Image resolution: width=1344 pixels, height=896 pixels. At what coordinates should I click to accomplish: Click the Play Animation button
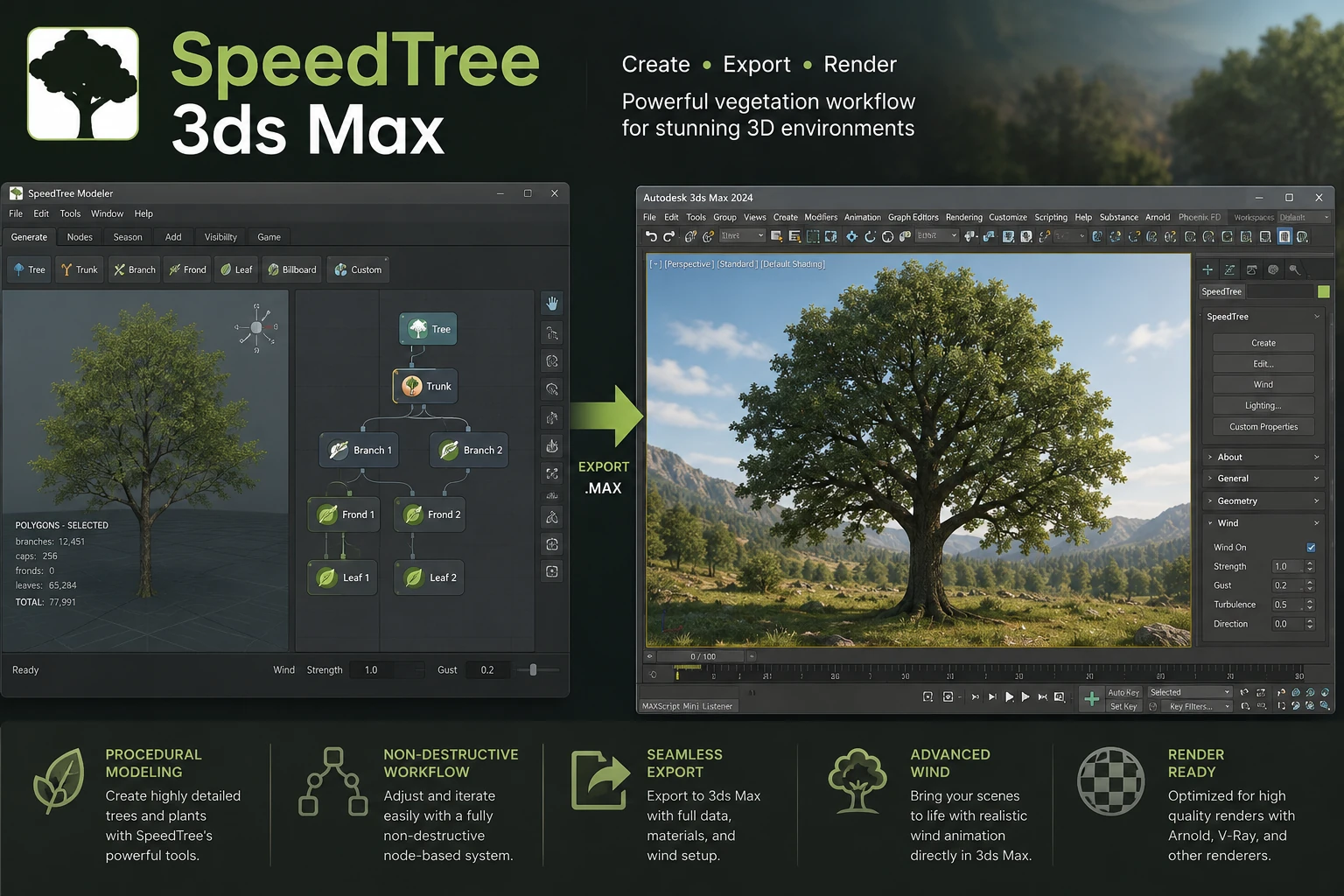pyautogui.click(x=1009, y=697)
